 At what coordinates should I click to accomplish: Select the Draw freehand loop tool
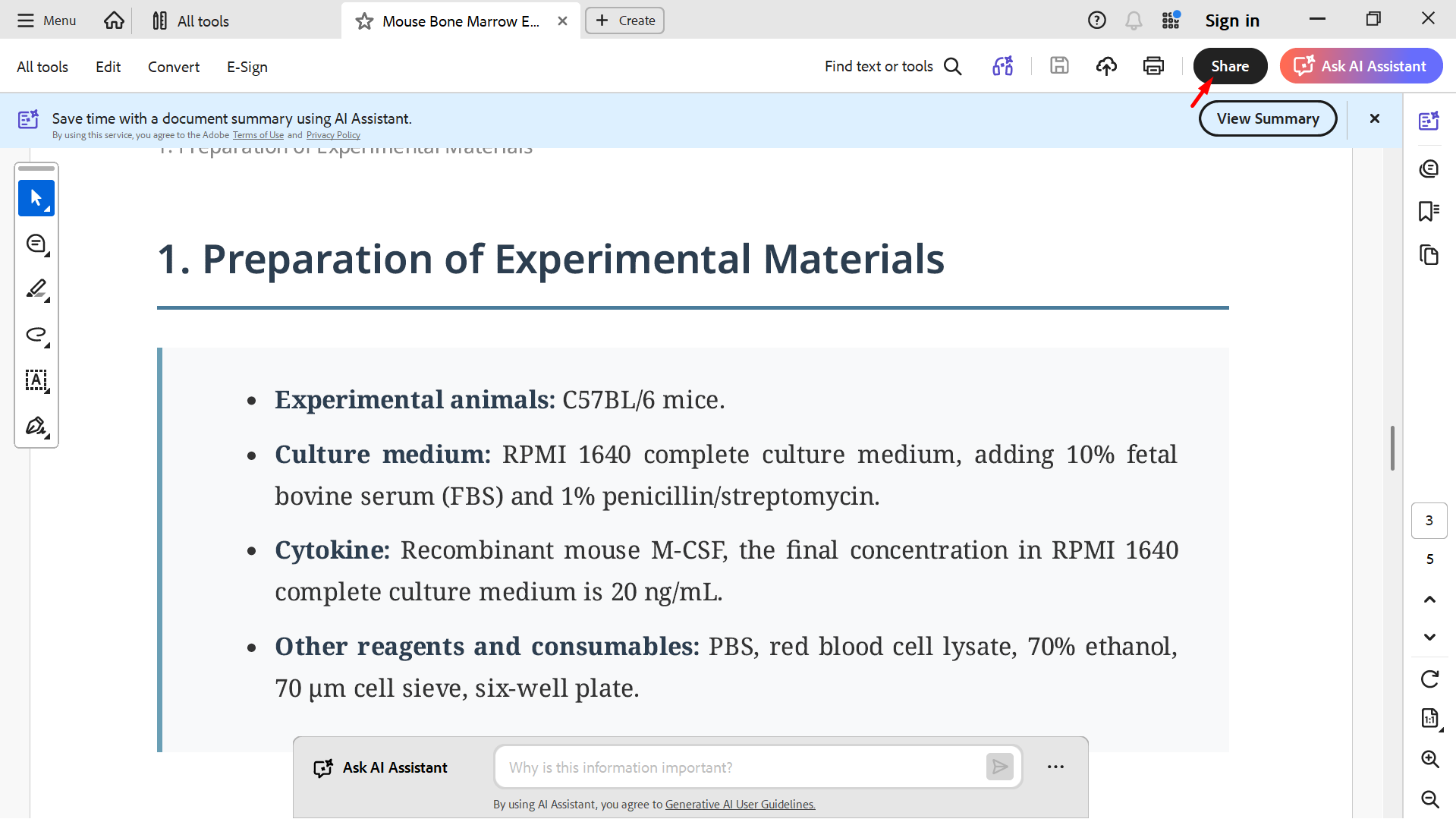pyautogui.click(x=36, y=335)
